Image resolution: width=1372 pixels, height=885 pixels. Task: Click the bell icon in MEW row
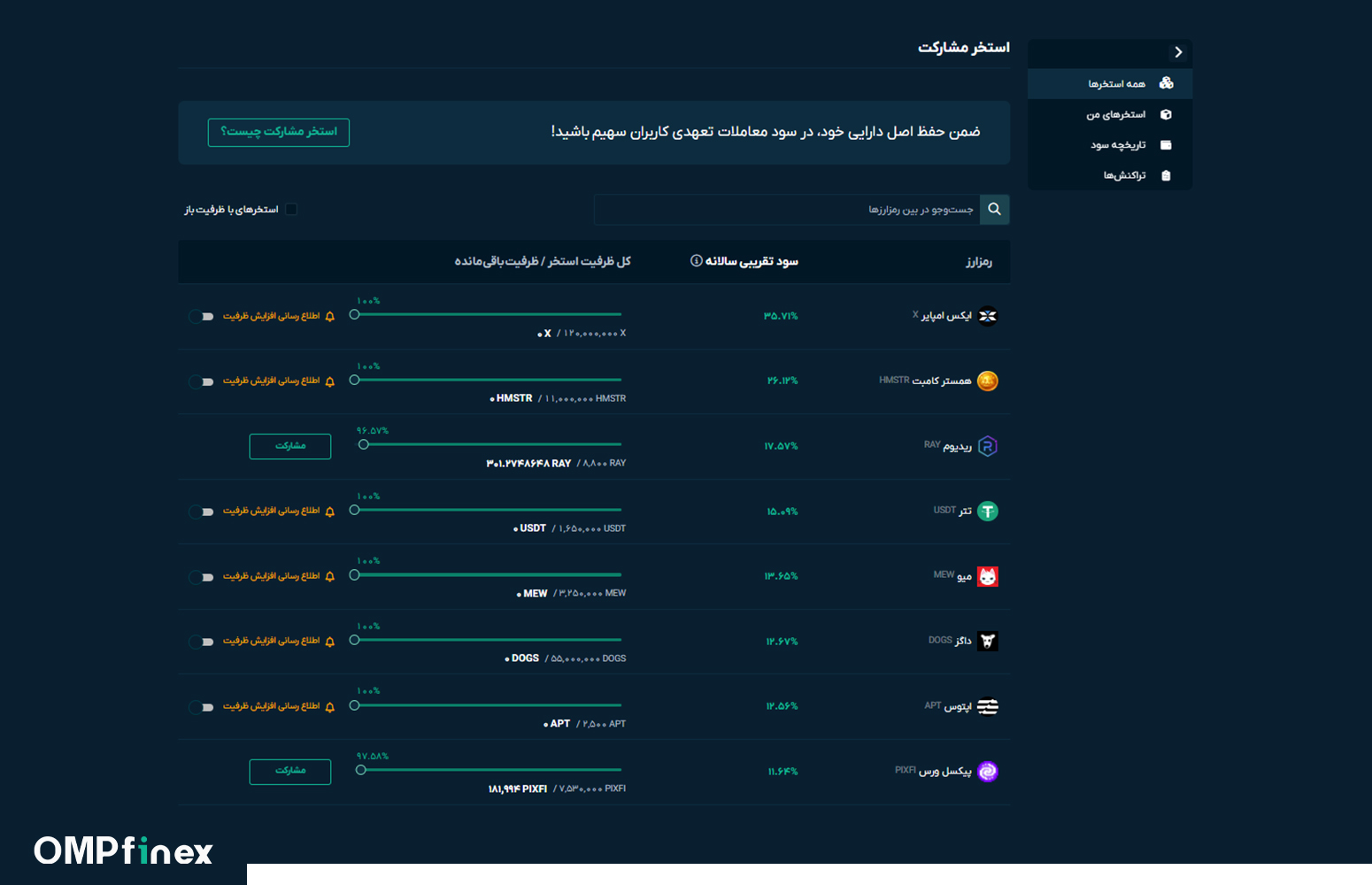(x=330, y=577)
